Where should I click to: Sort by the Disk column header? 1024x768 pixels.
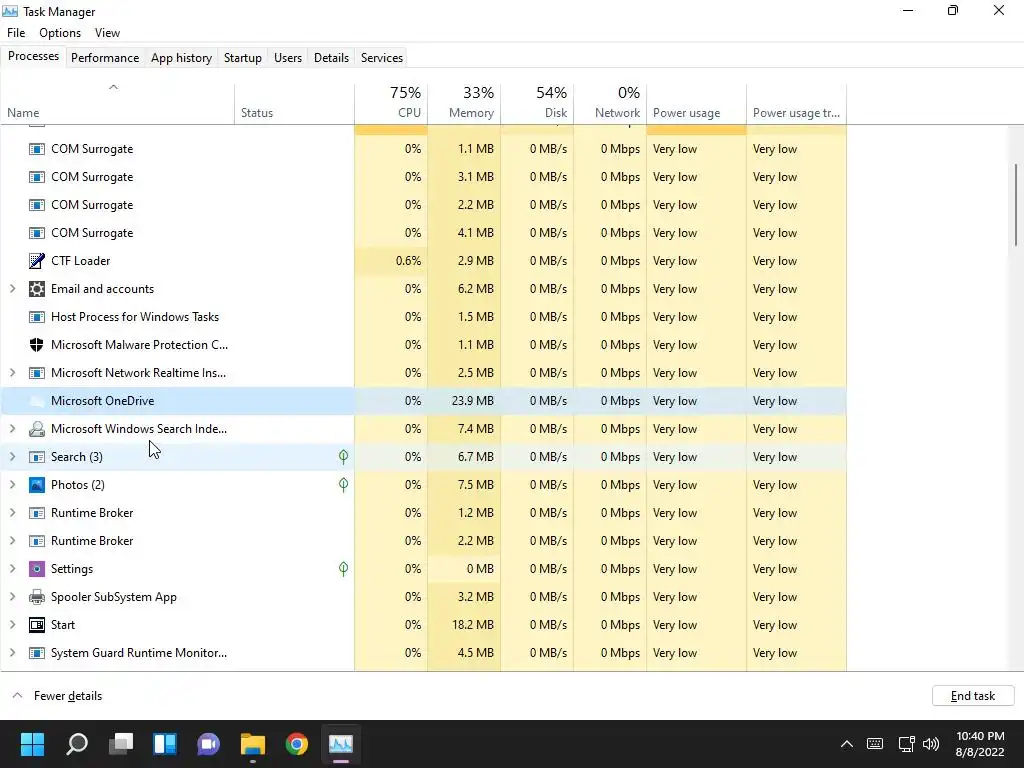coord(537,103)
